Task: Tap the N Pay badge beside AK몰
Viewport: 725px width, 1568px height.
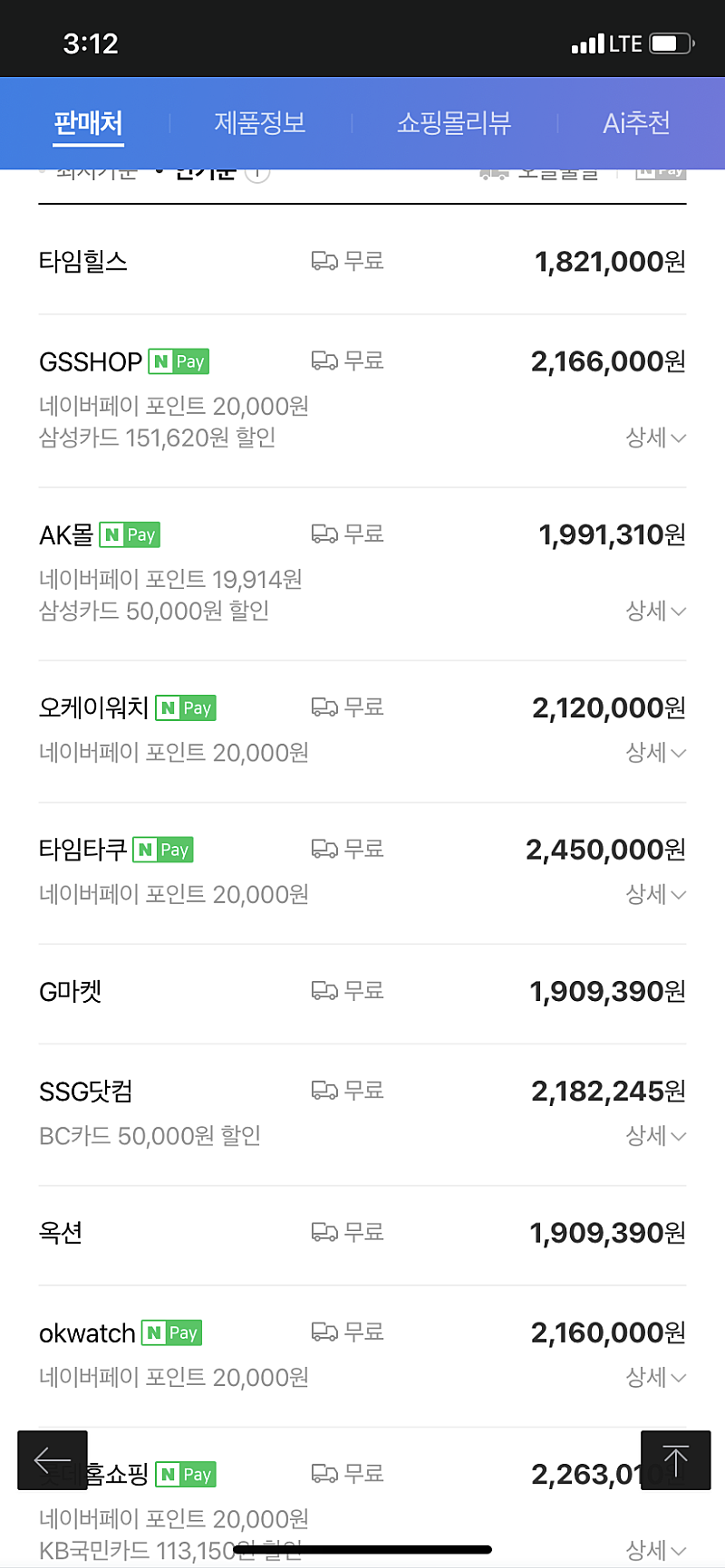Action: click(130, 534)
